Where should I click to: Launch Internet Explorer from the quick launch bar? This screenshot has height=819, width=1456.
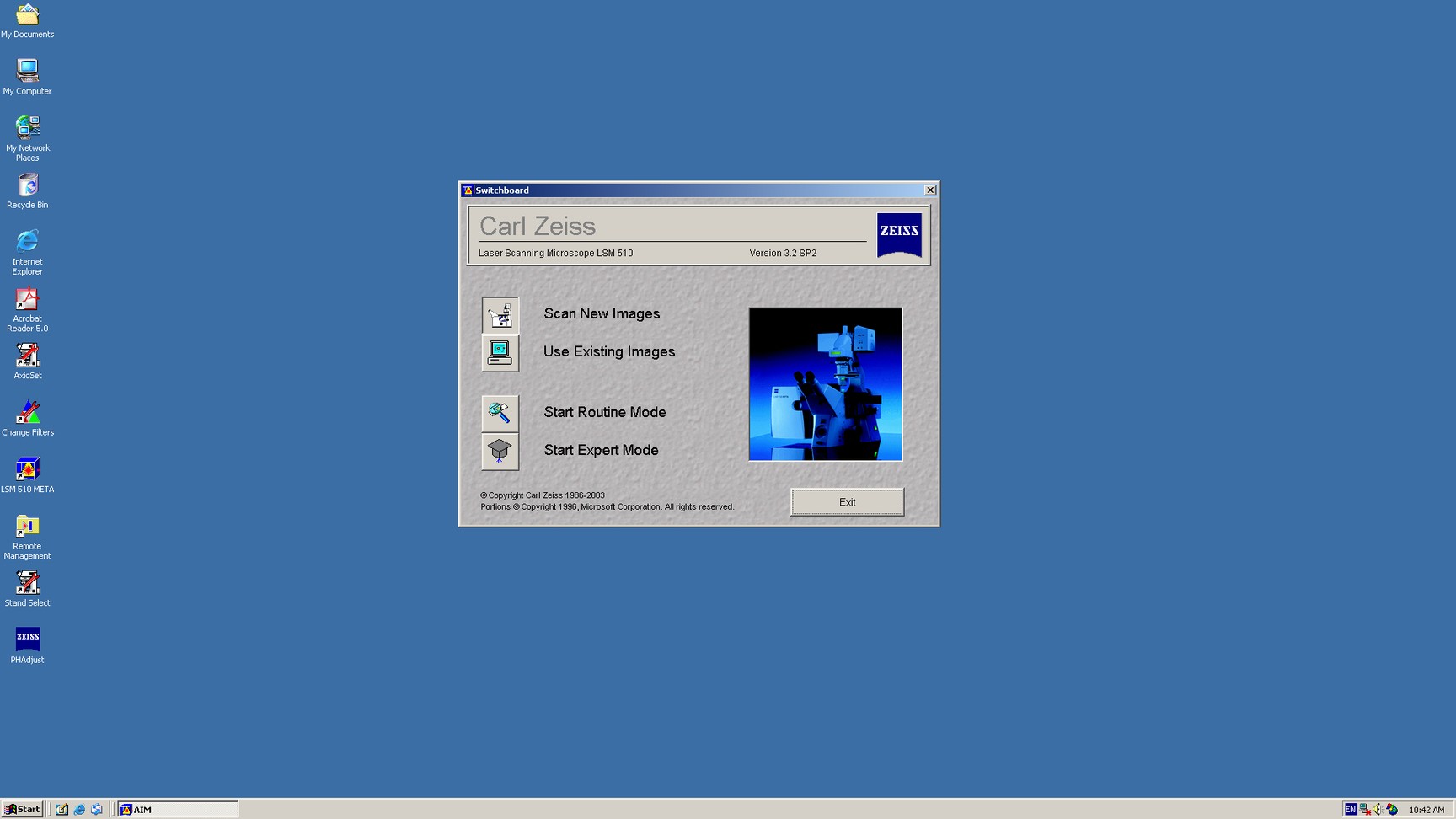coord(79,810)
